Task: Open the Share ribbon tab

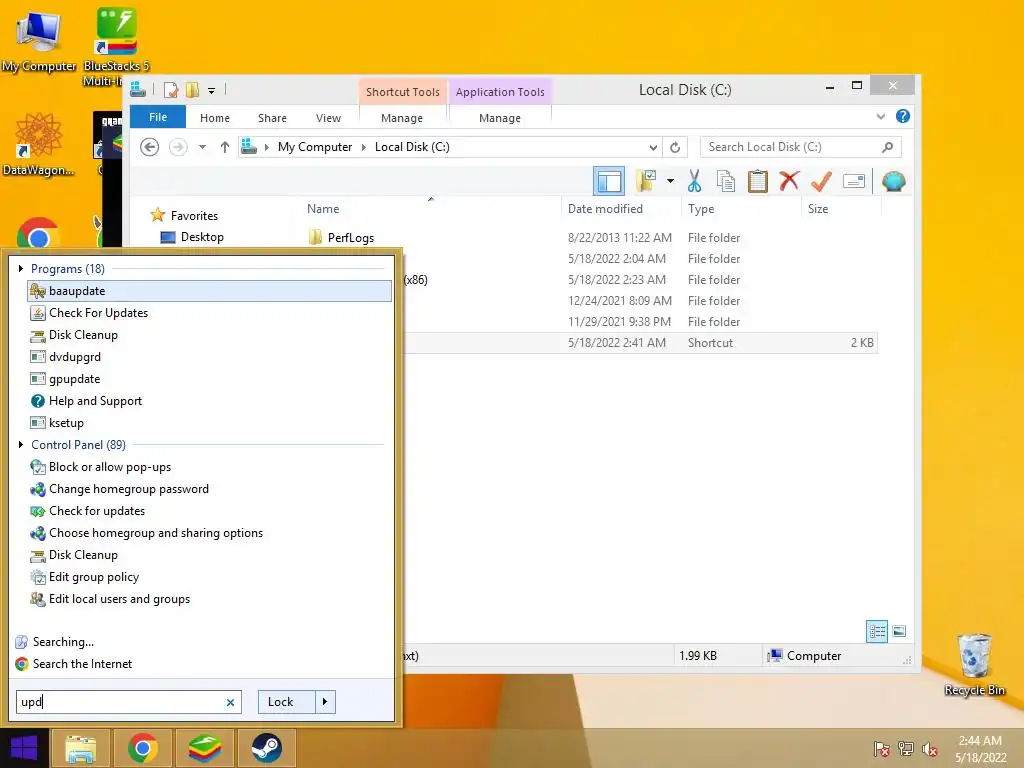Action: point(272,118)
